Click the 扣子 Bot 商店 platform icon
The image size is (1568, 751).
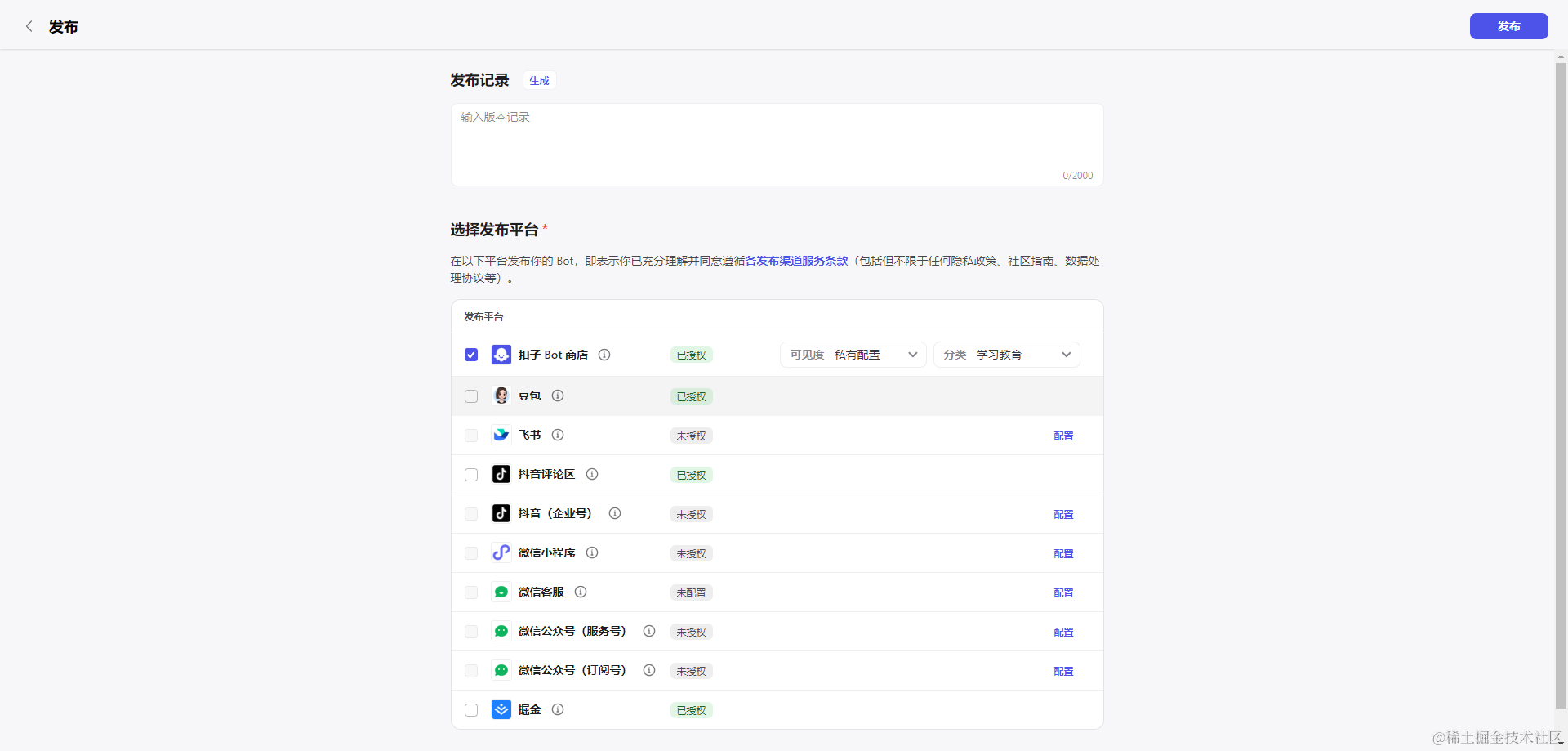tap(501, 355)
